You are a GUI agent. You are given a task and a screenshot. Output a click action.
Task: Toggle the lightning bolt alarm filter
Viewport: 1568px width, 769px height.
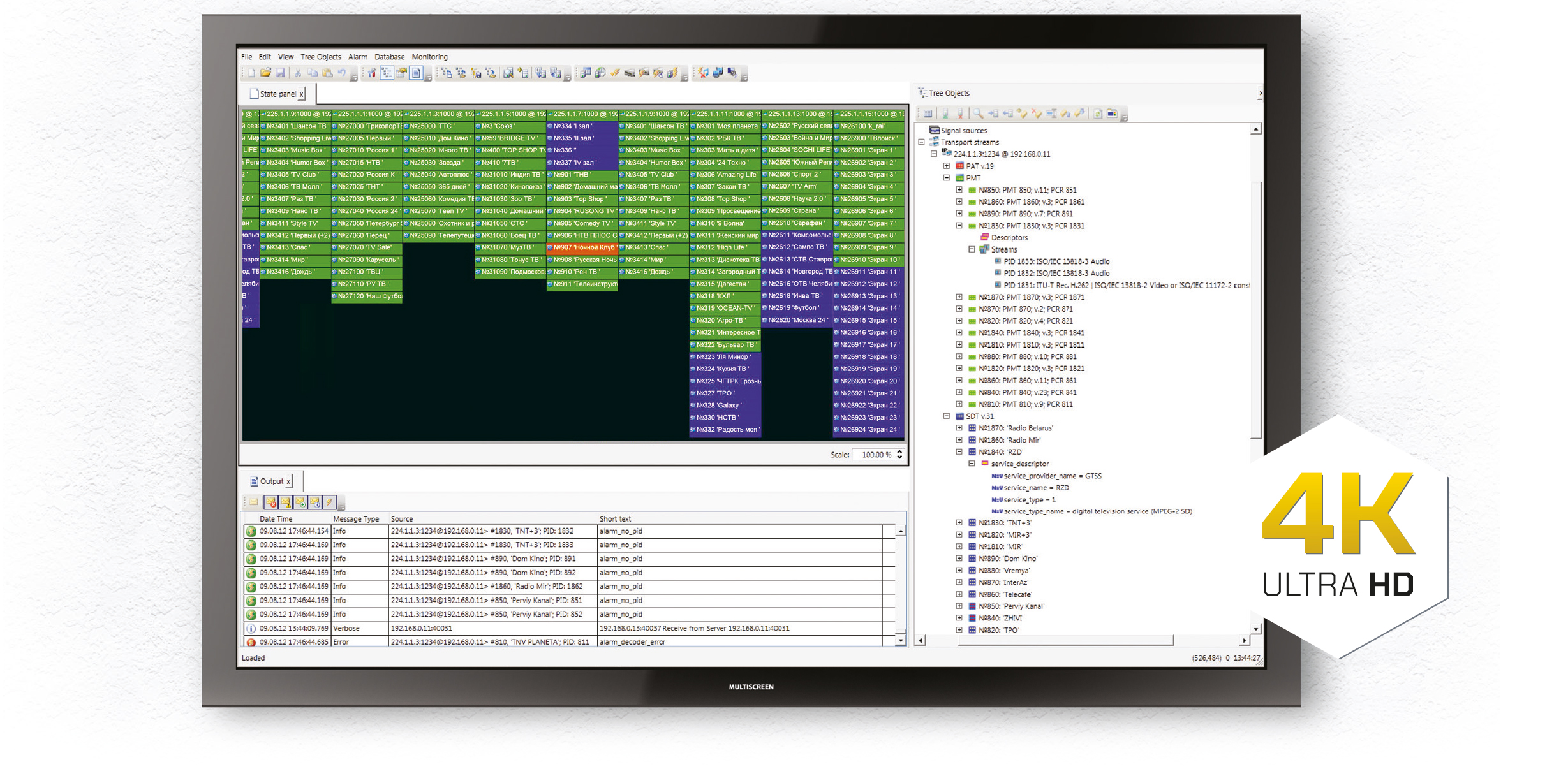click(x=330, y=502)
